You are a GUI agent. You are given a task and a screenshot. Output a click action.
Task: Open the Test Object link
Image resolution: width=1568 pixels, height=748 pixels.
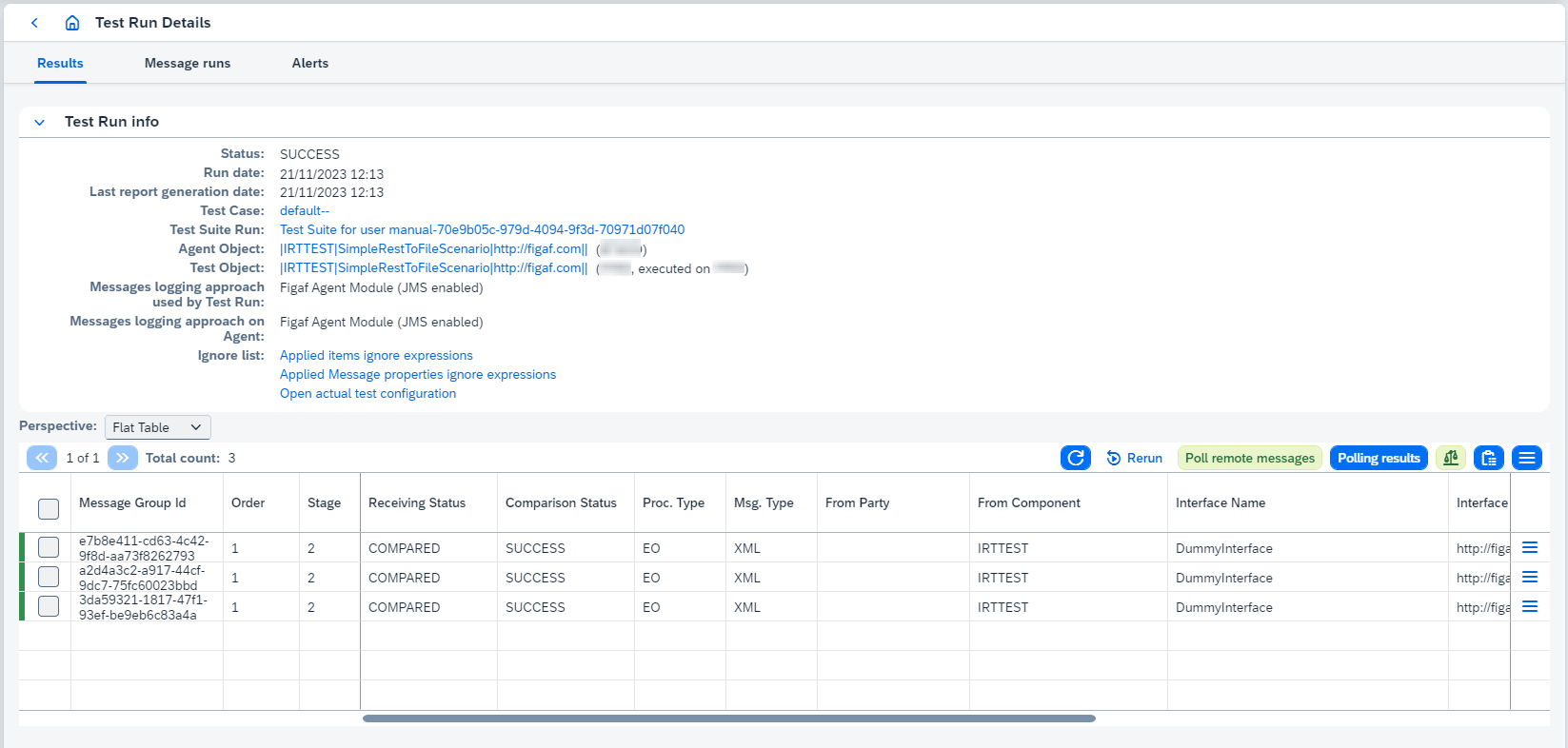[434, 267]
